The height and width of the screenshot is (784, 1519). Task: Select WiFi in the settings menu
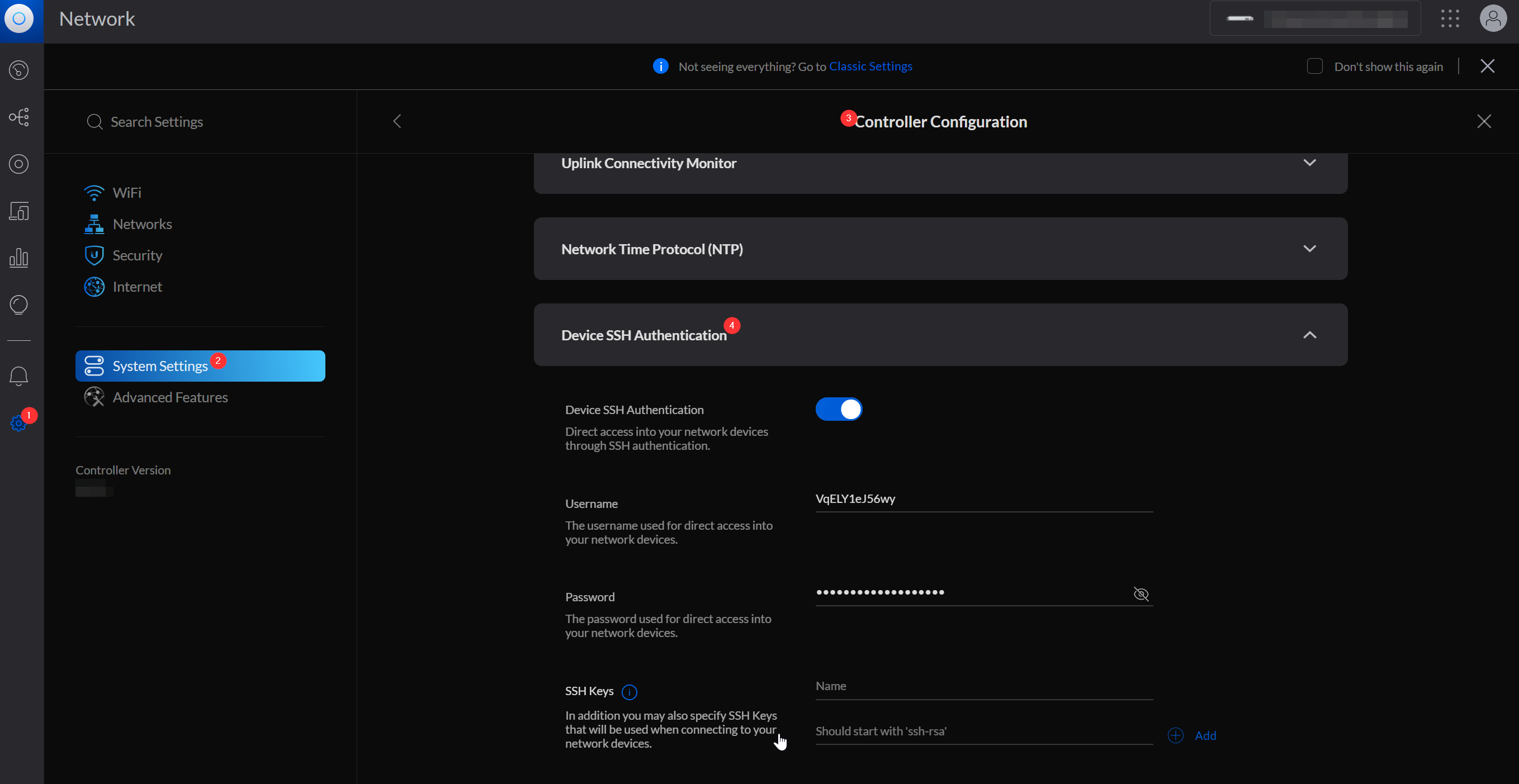(127, 193)
